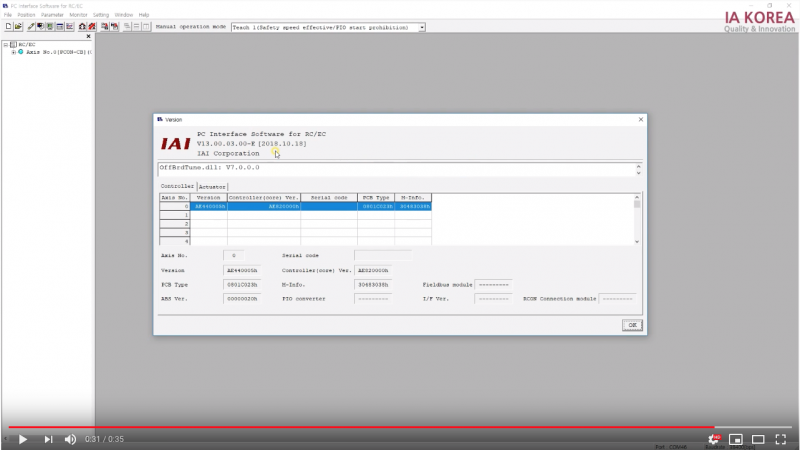Click the PCB Type column header
This screenshot has width=800, height=450.
pyautogui.click(x=376, y=197)
